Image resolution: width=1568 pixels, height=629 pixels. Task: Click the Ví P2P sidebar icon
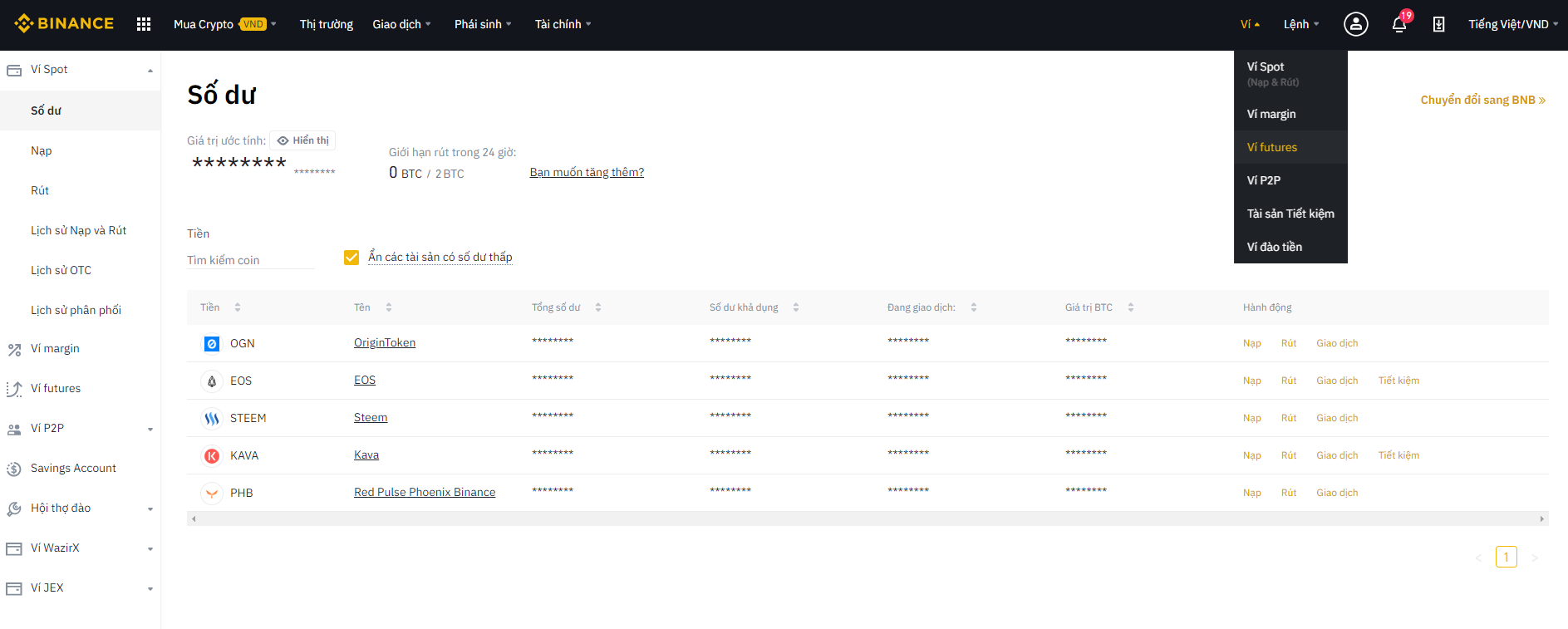coord(14,429)
